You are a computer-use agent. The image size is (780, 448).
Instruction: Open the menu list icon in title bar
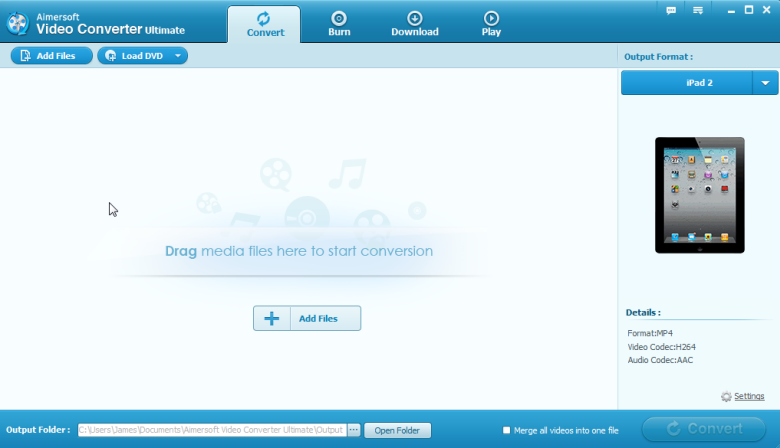tap(698, 10)
